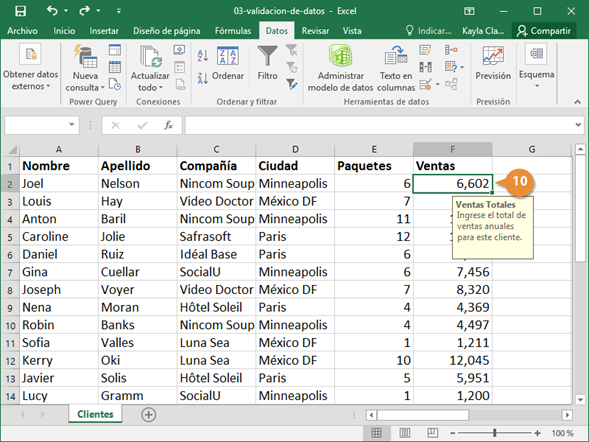Image resolution: width=589 pixels, height=442 pixels.
Task: Click horizontal scrollbar right arrow
Action: coord(567,415)
